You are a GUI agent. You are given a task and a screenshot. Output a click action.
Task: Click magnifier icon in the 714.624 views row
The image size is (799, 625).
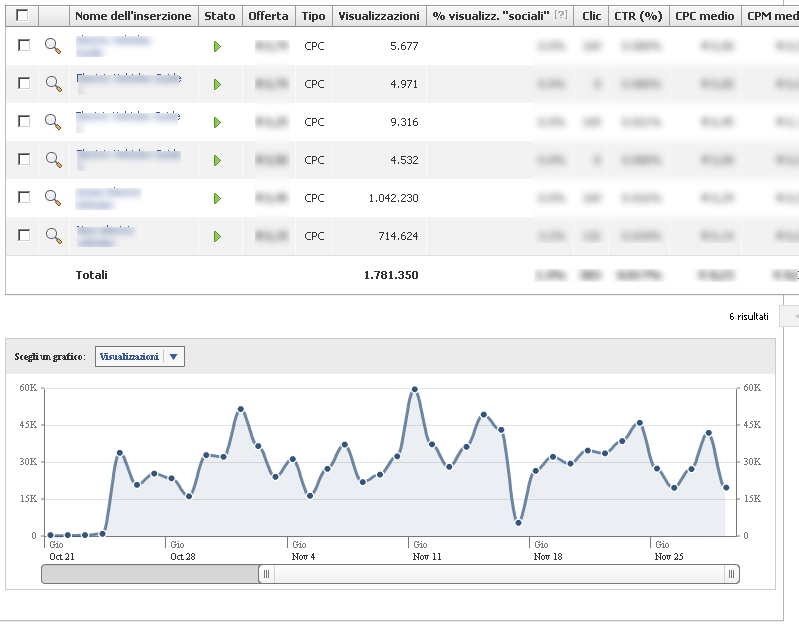coord(53,236)
